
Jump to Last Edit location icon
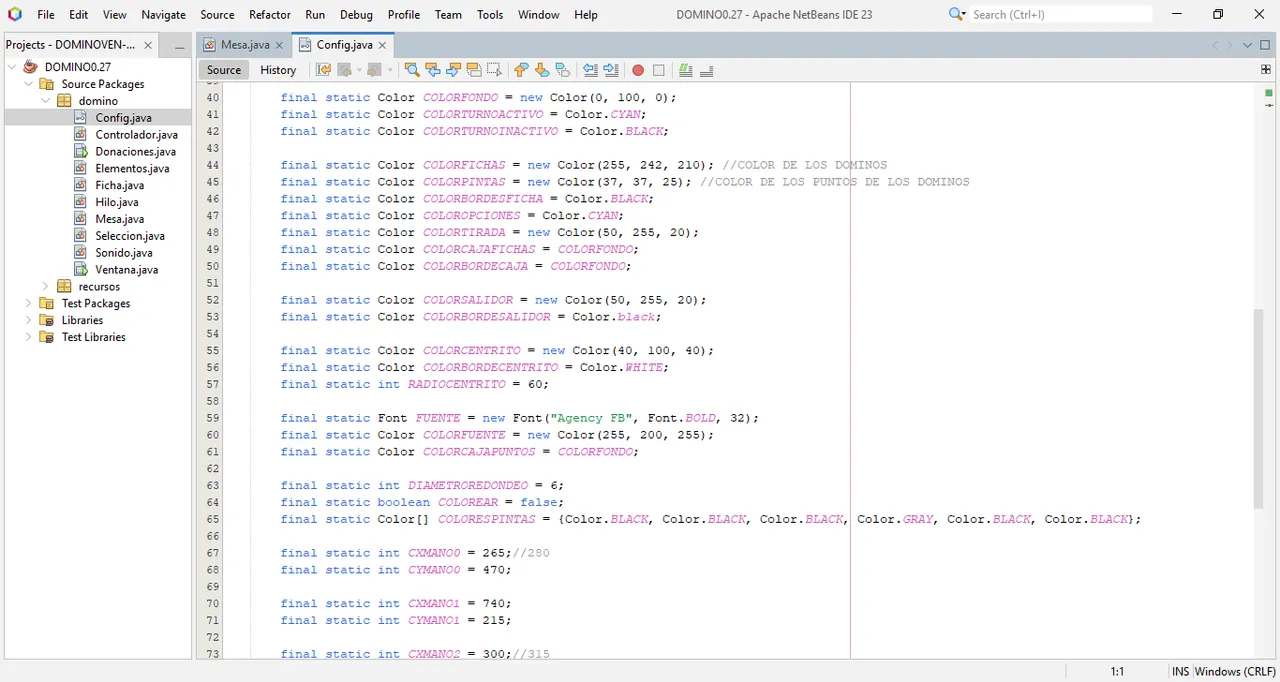(323, 70)
